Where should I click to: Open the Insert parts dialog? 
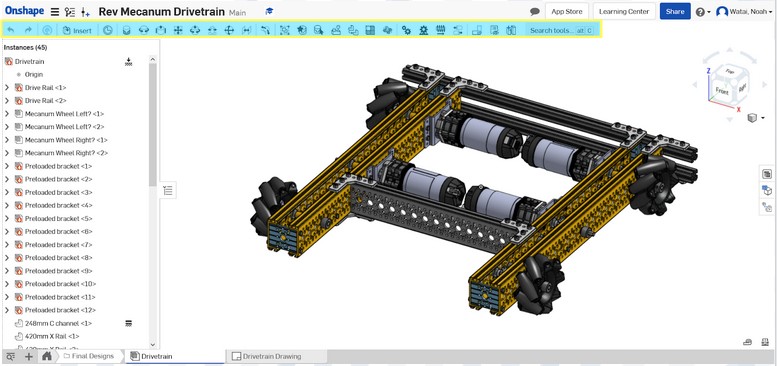coord(77,30)
